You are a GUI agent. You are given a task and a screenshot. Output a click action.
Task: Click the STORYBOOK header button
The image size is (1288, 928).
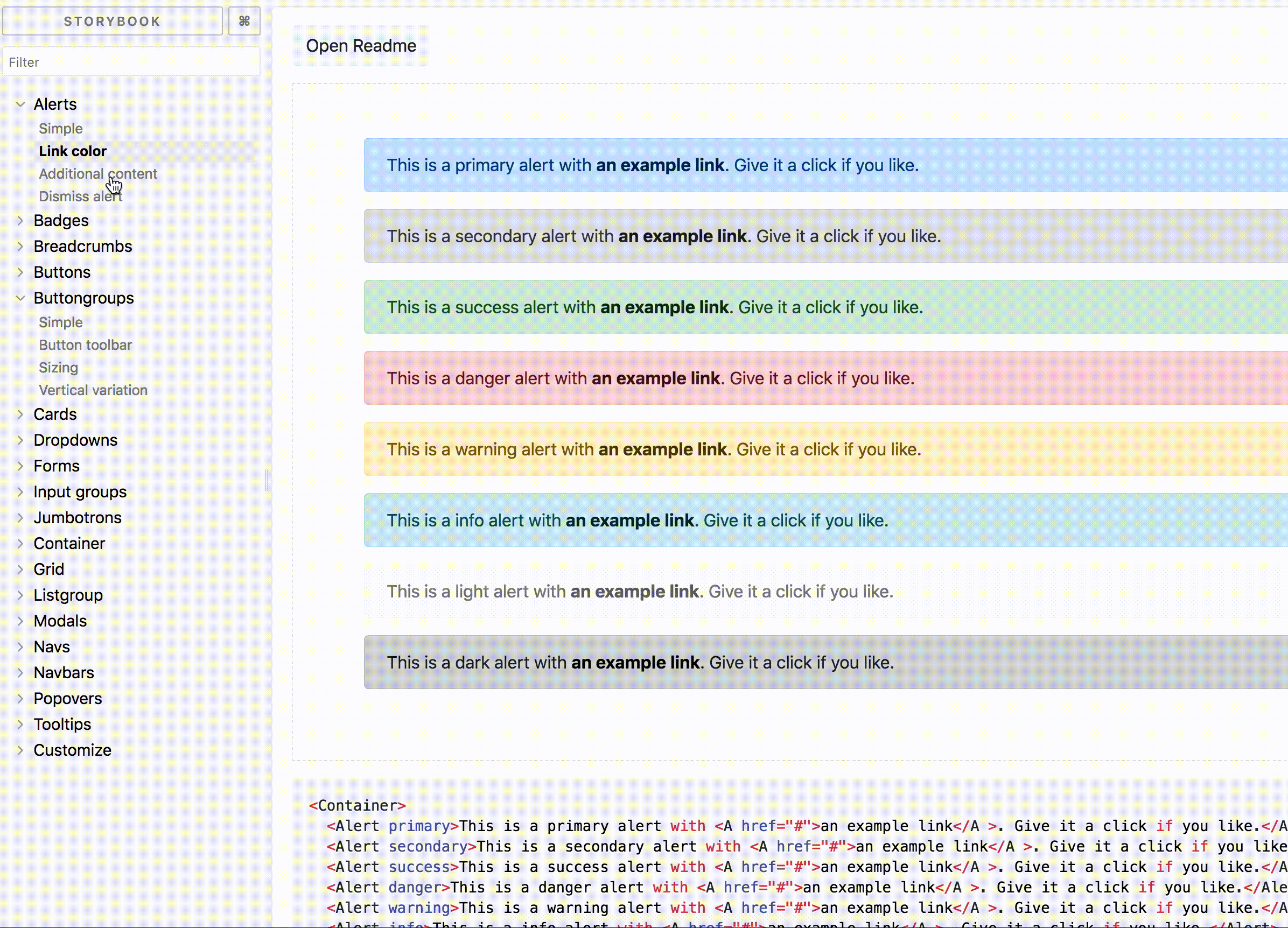pyautogui.click(x=113, y=21)
